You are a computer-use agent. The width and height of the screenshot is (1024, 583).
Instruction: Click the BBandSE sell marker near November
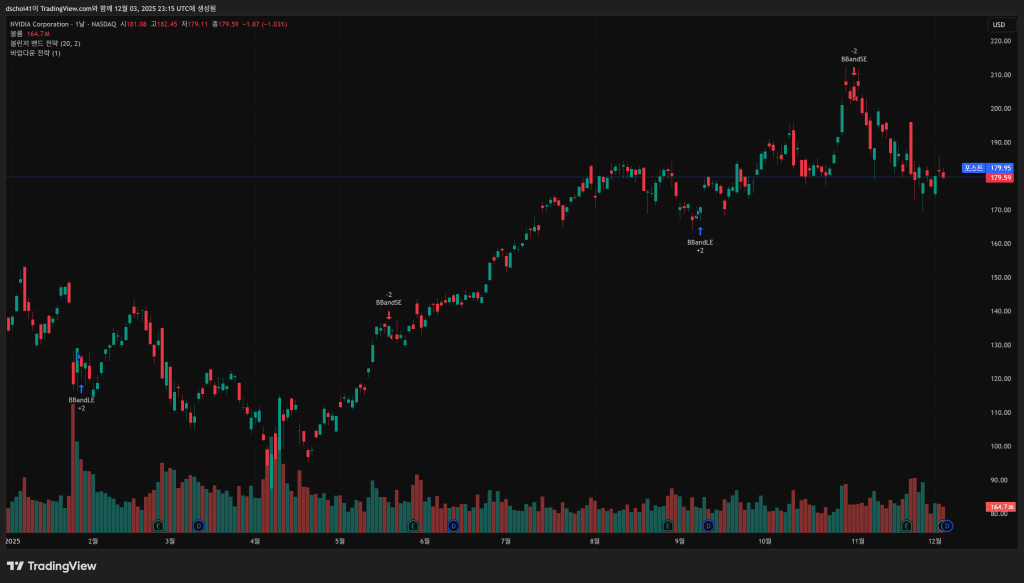[x=853, y=59]
